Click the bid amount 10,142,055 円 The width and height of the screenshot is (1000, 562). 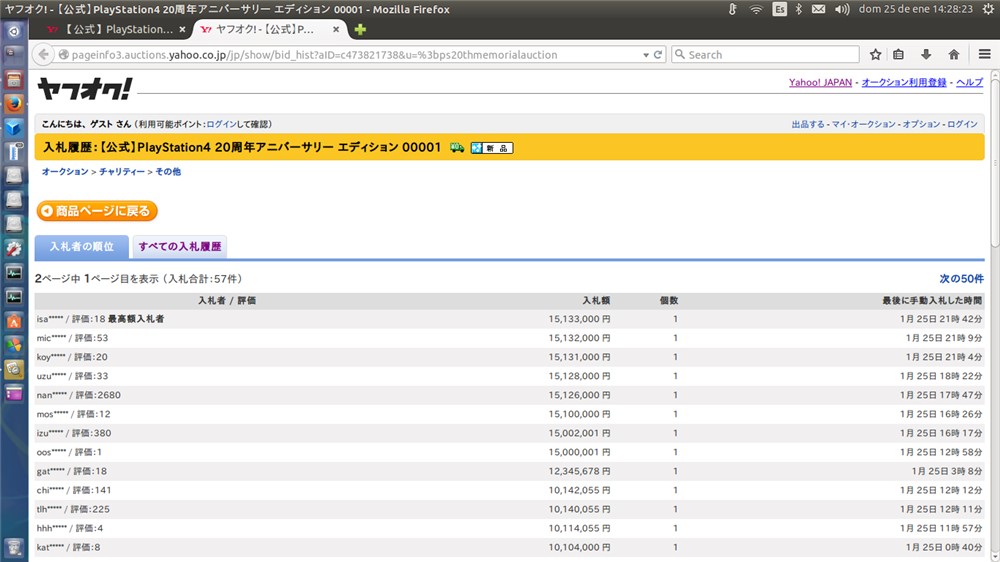tap(579, 491)
